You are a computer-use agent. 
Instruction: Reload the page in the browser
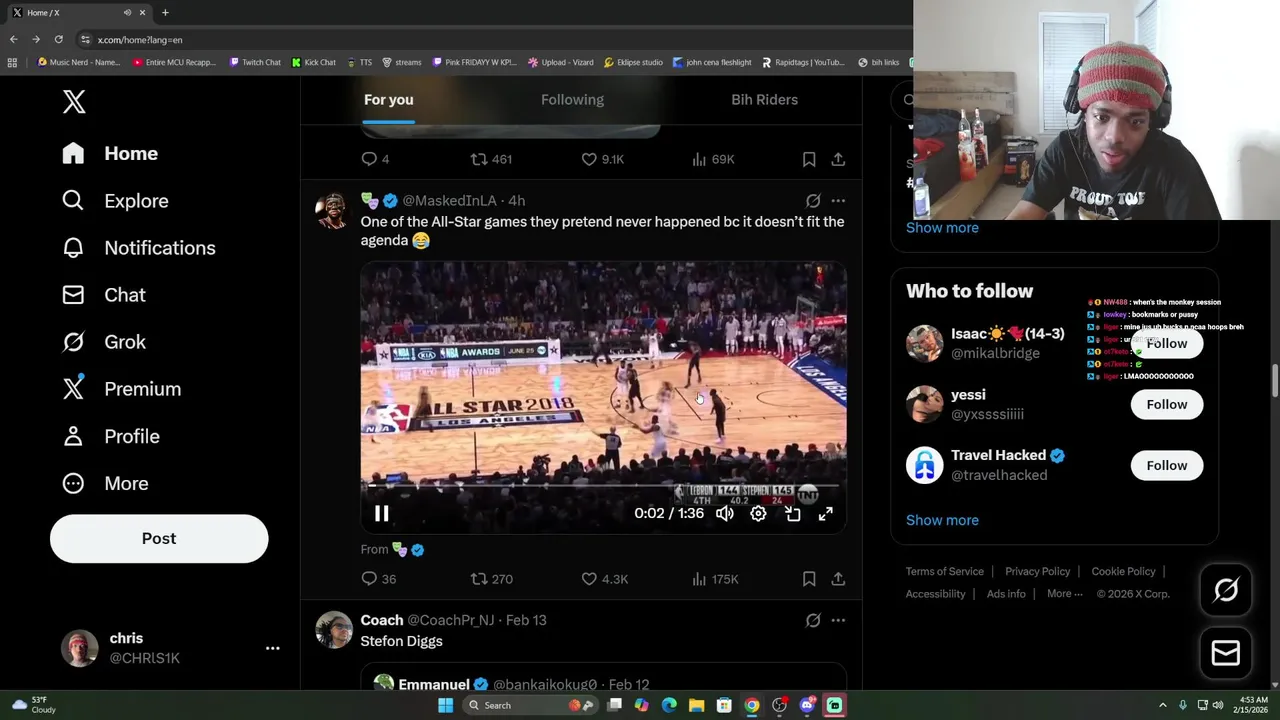[x=58, y=39]
